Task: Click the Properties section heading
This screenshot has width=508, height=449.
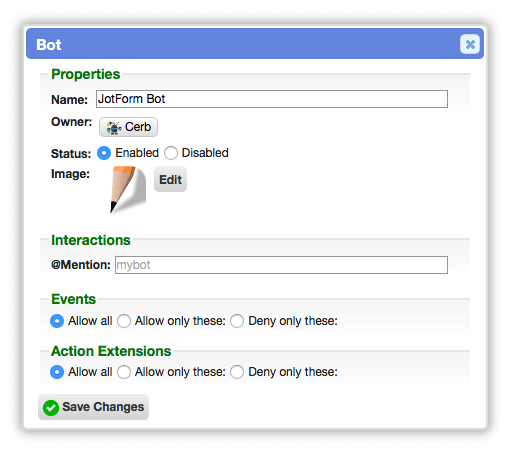Action: point(86,74)
